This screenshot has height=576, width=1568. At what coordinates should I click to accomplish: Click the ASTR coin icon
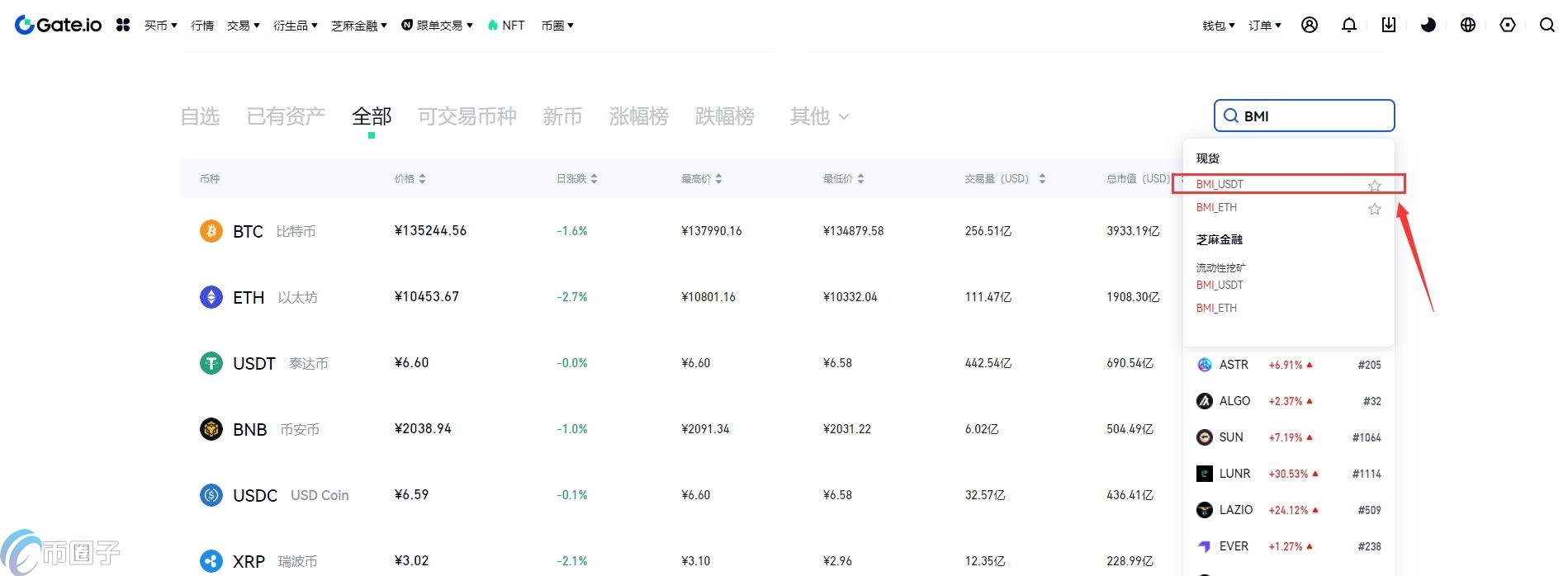pos(1205,365)
